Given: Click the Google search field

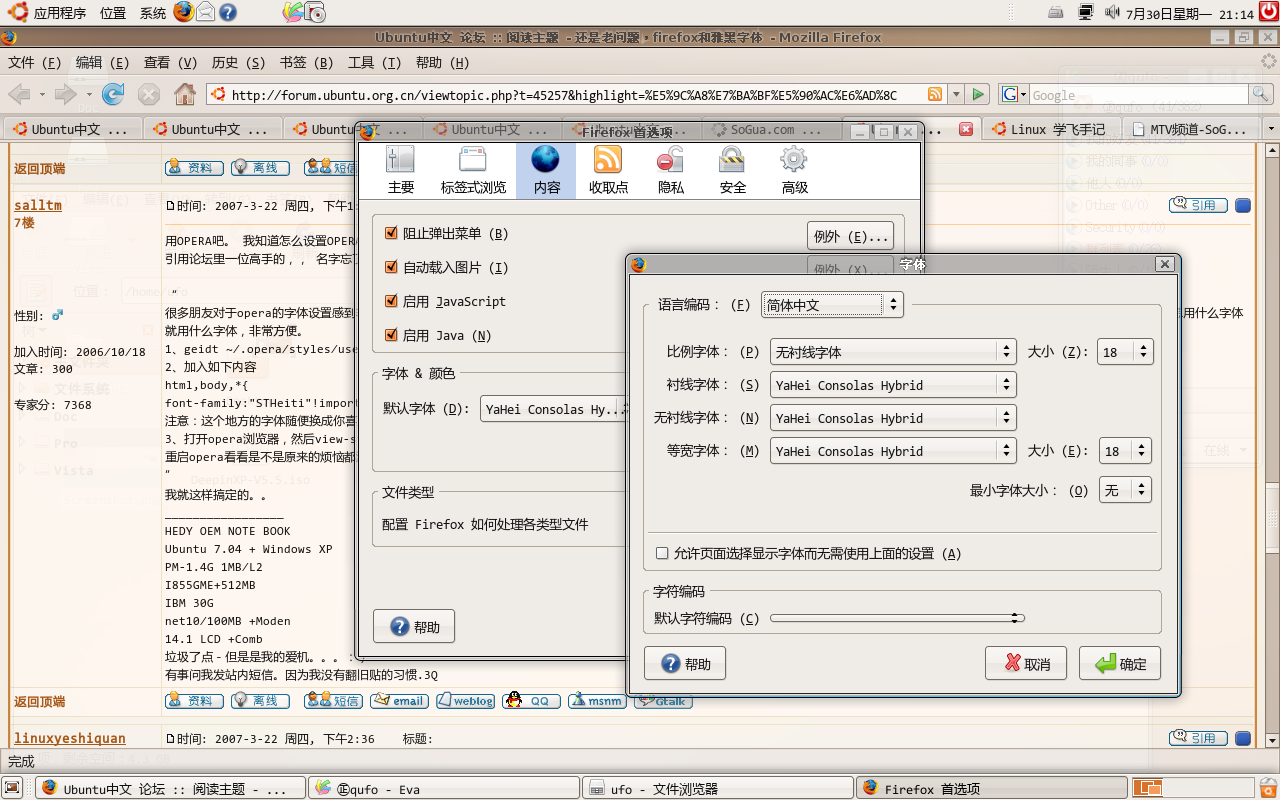Looking at the screenshot, I should pos(1140,95).
